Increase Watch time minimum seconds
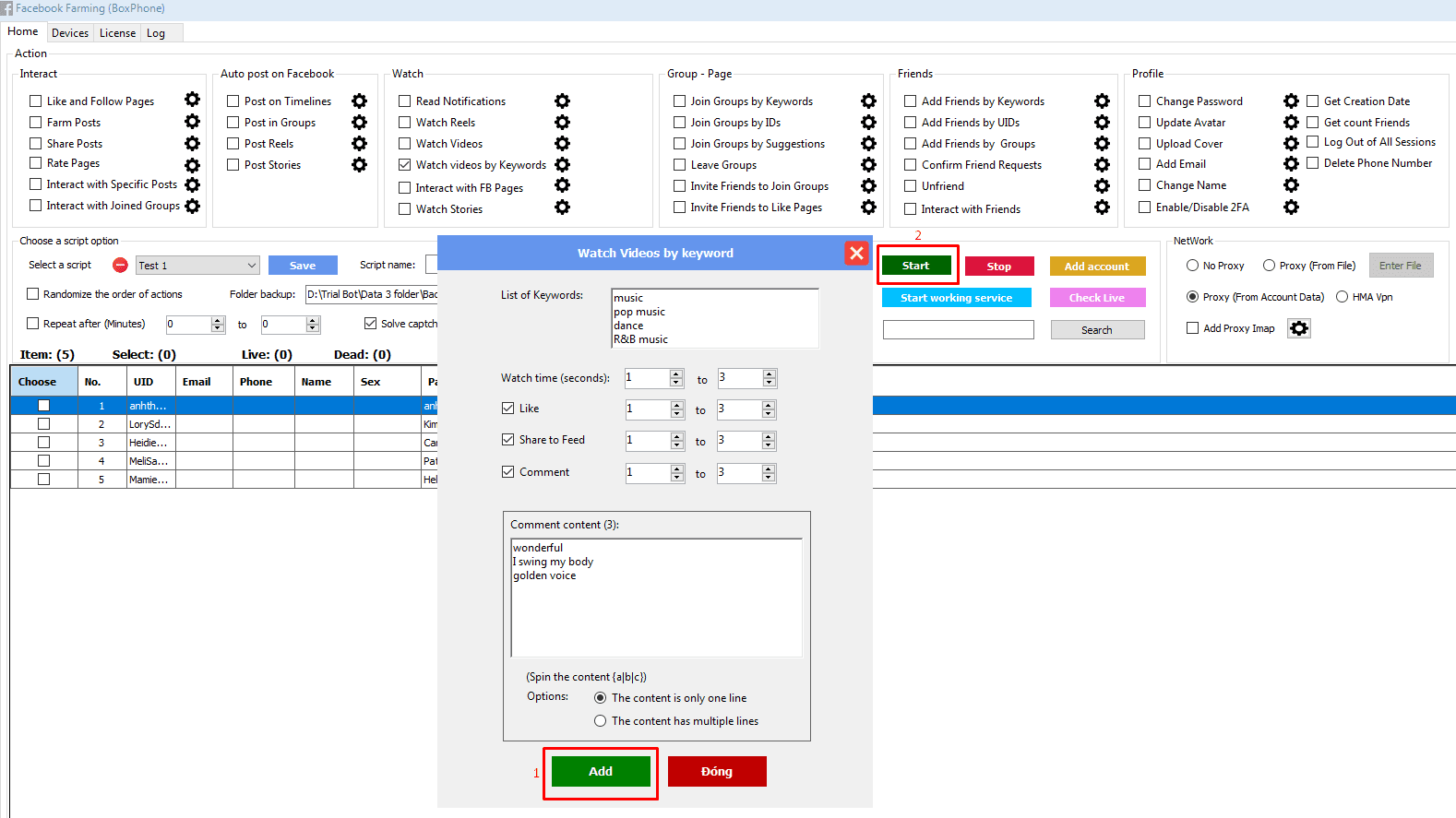1456x818 pixels. coord(676,373)
